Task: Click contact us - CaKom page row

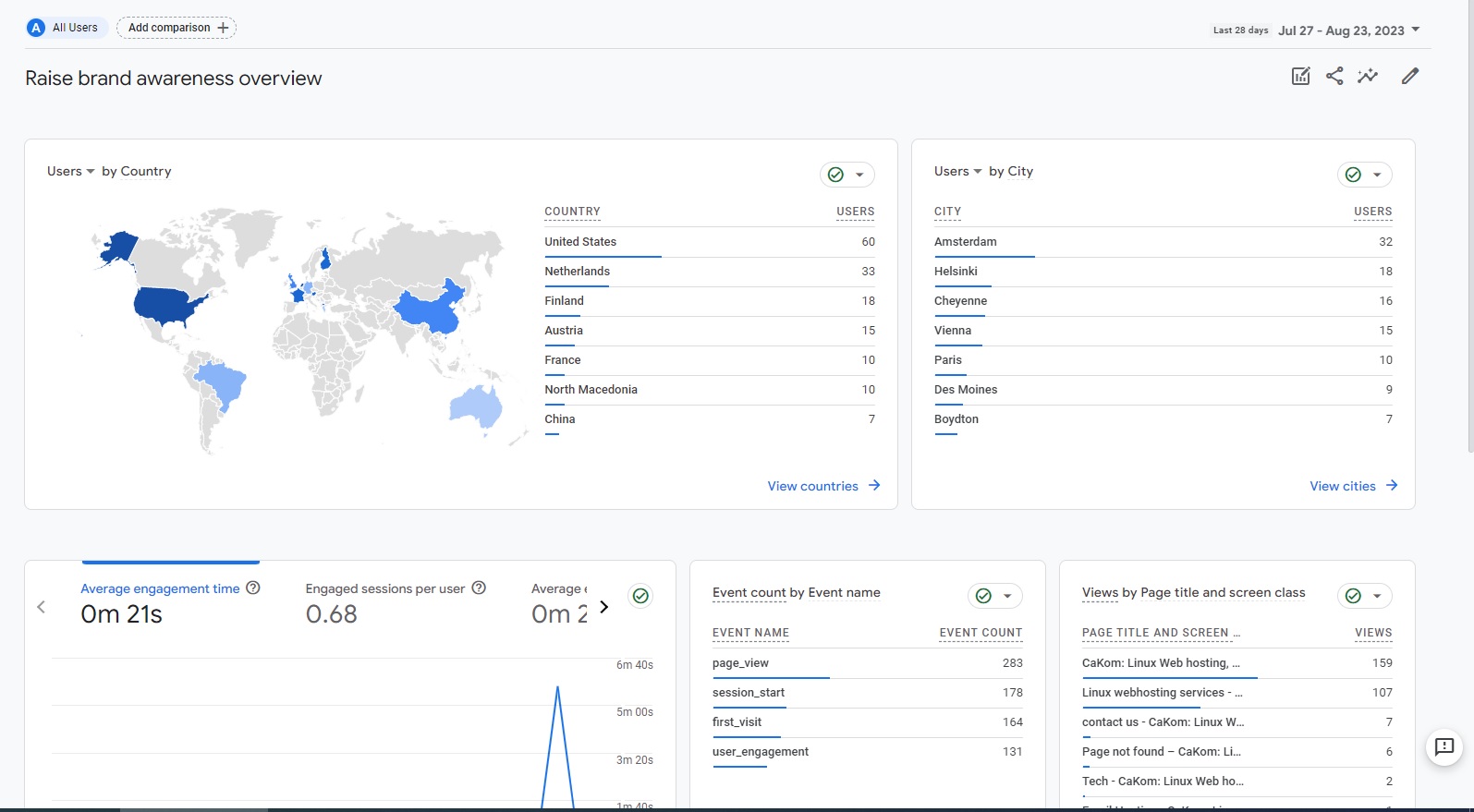Action: pos(1237,722)
